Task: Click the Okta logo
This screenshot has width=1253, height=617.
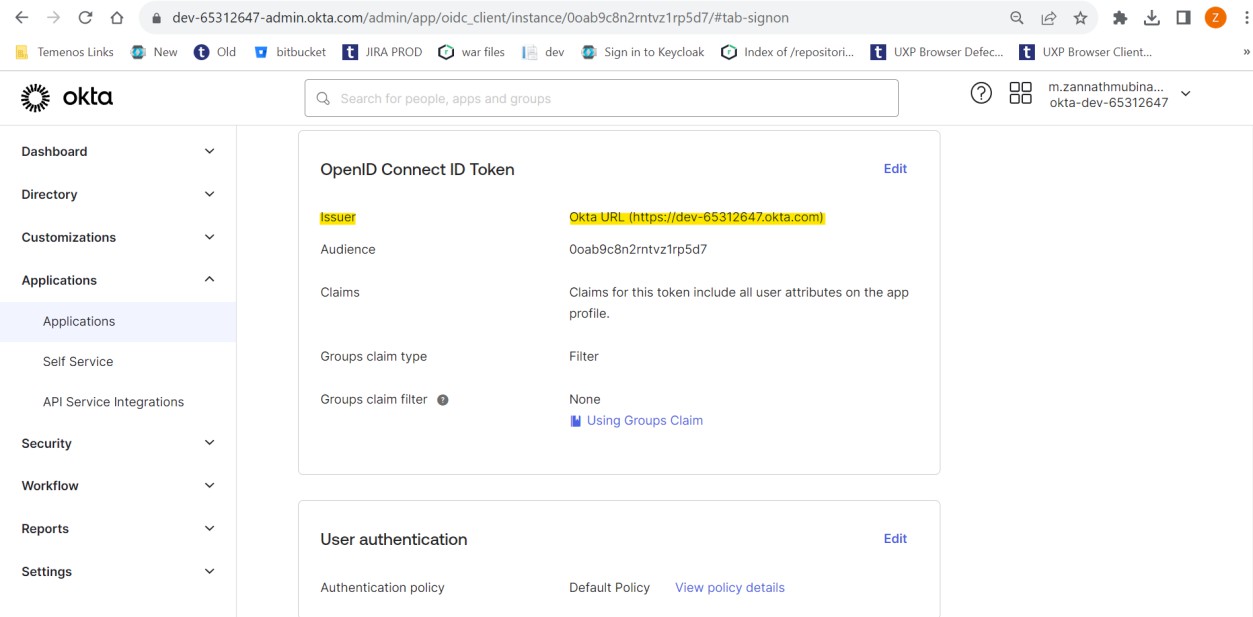Action: (x=67, y=97)
